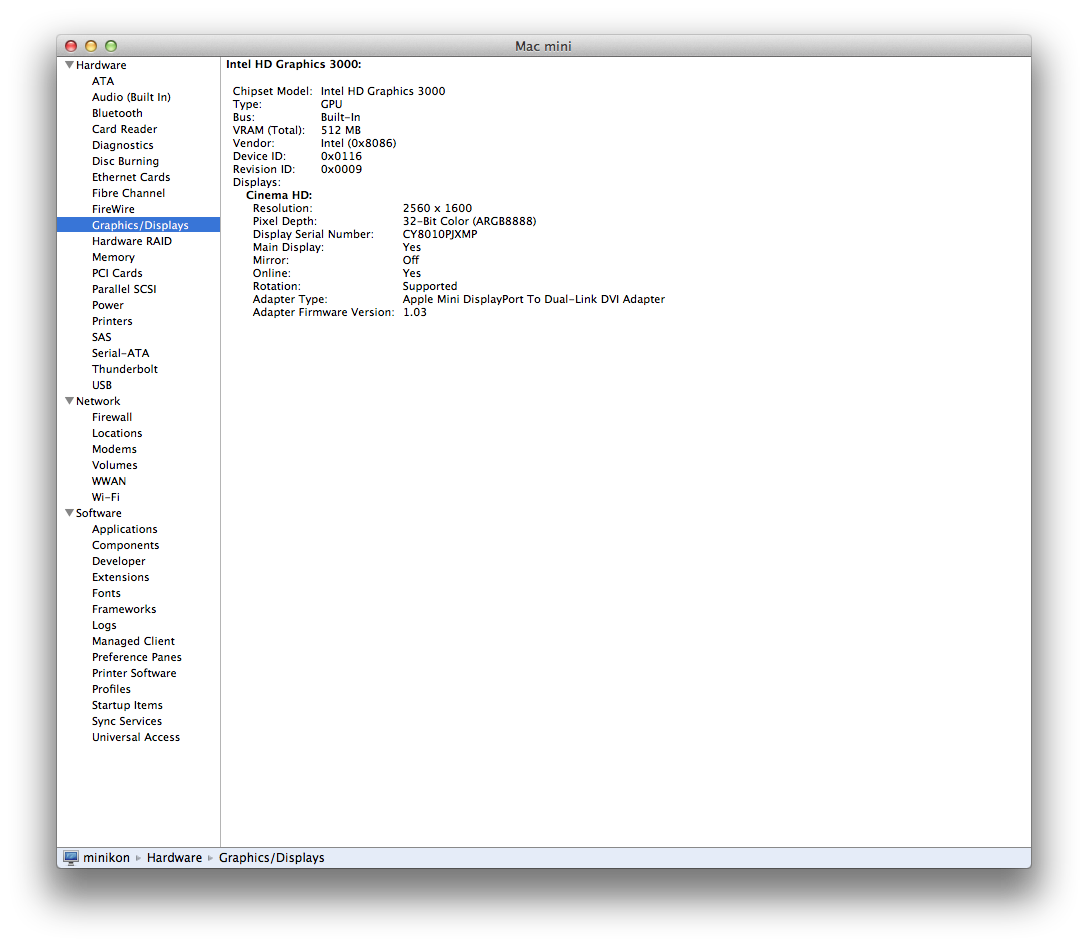Click the Hardware category label
The height and width of the screenshot is (947, 1088).
[101, 65]
